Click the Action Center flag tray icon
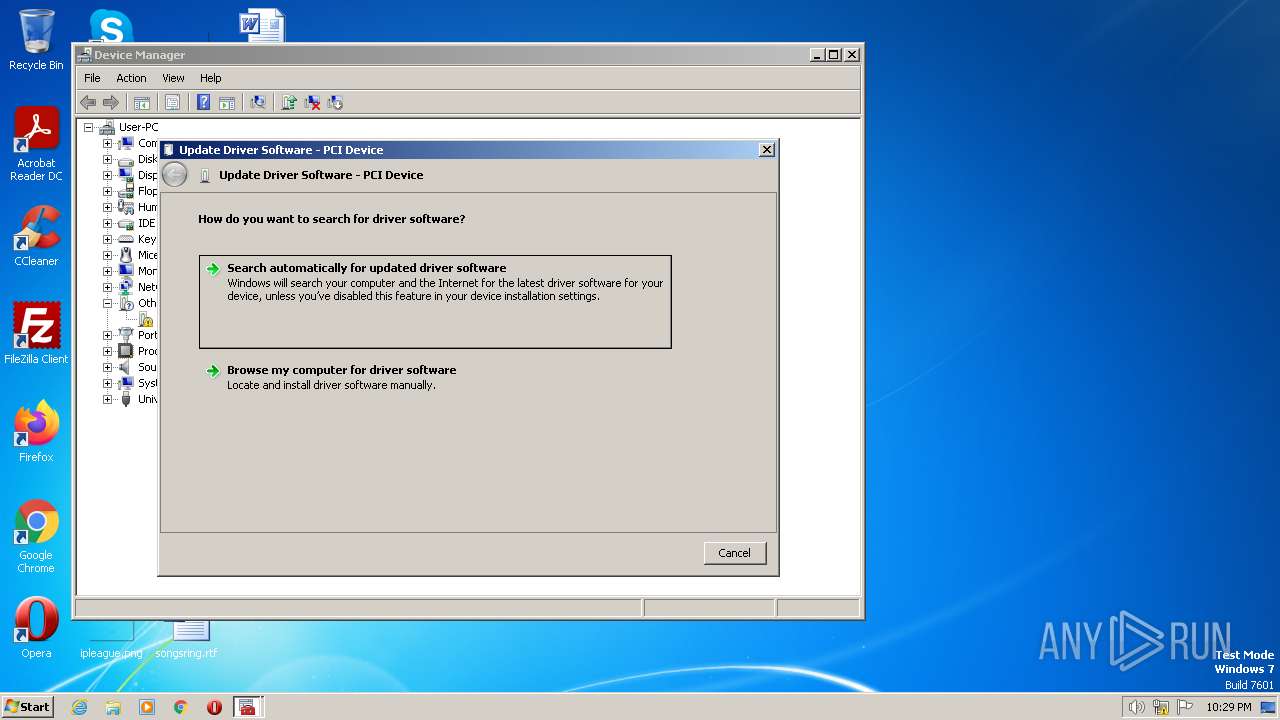The image size is (1280, 720). 1185,707
